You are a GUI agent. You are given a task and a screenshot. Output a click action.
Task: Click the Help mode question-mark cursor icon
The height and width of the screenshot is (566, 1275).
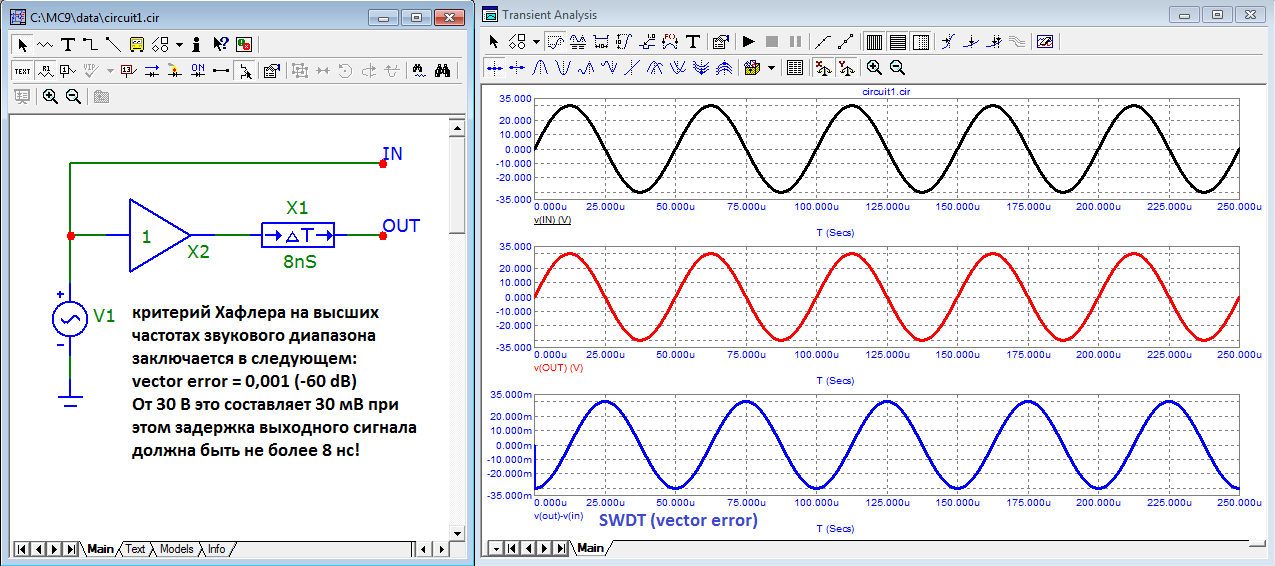tap(221, 44)
